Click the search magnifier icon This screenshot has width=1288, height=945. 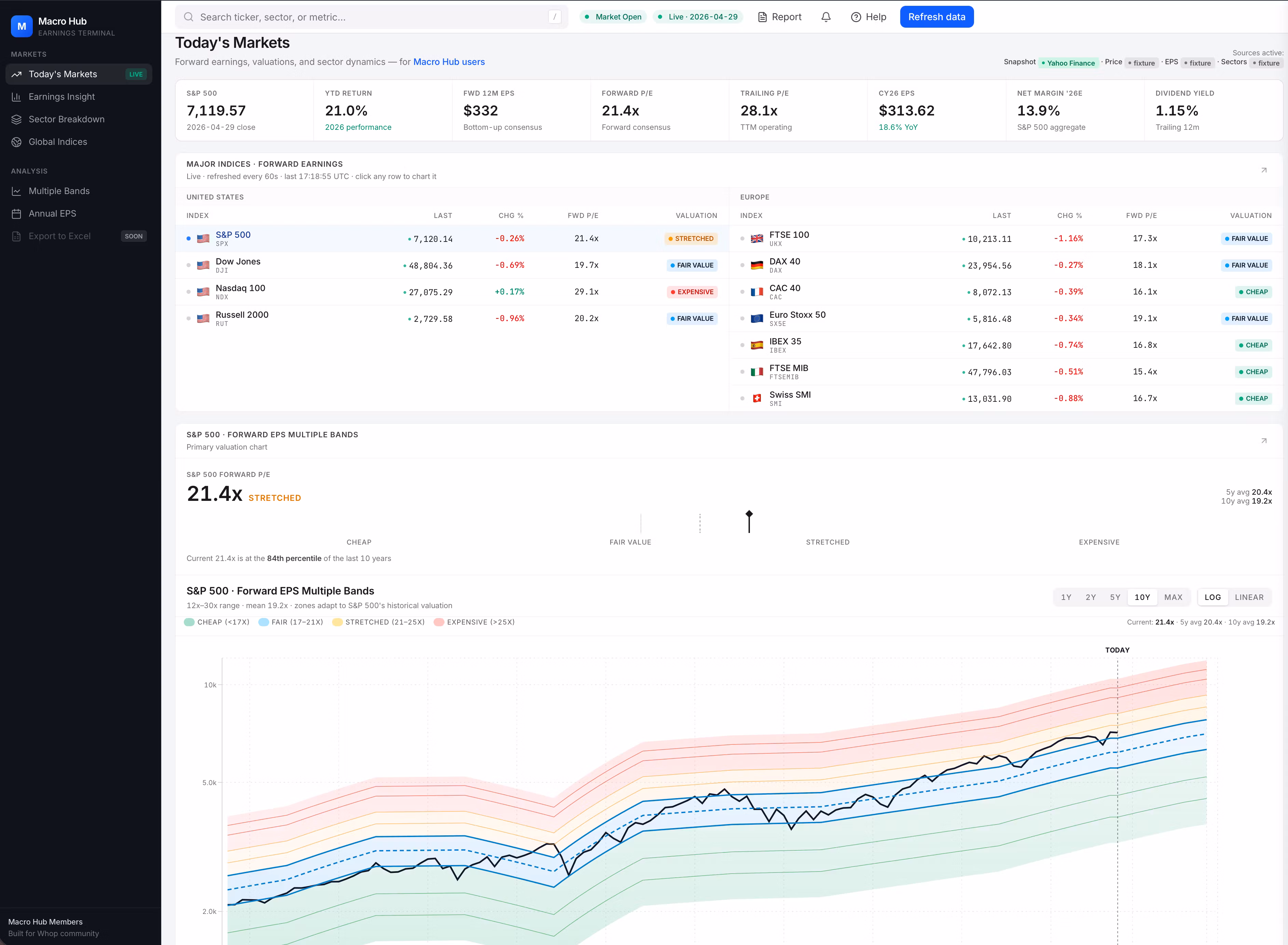click(188, 17)
